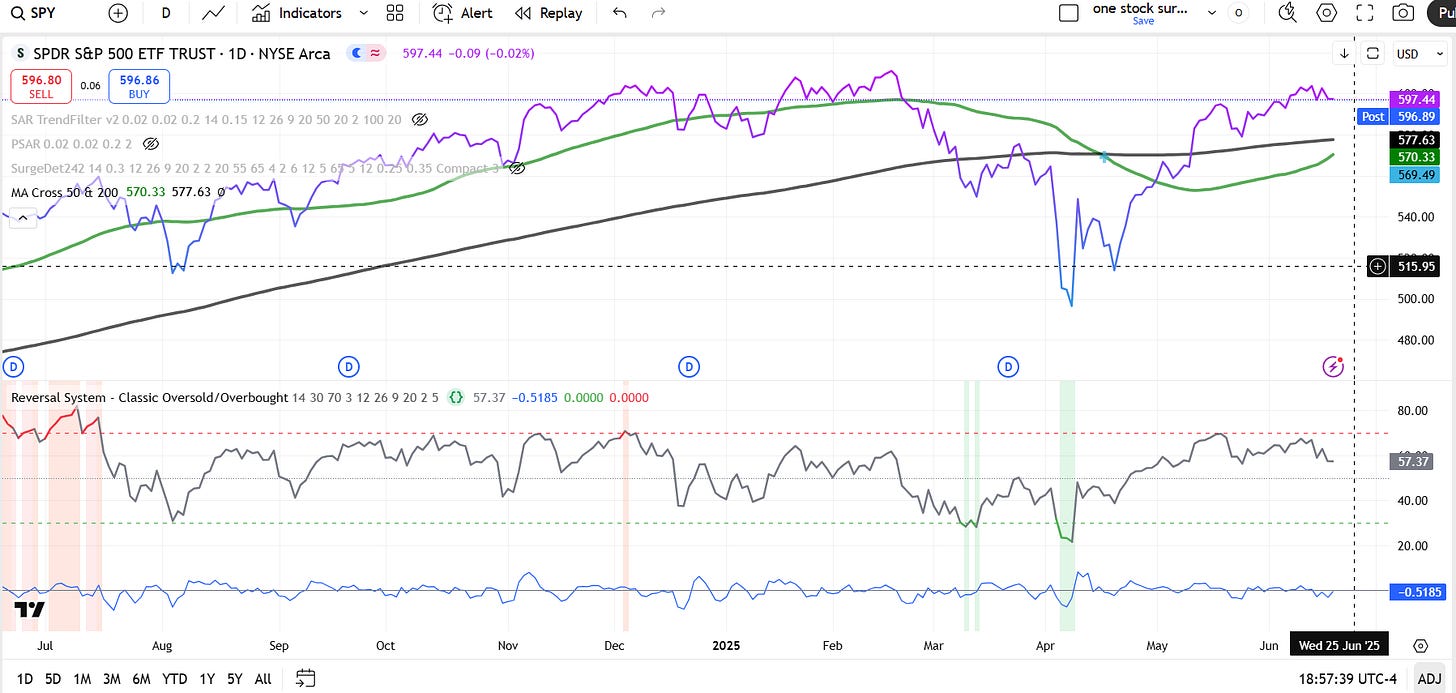This screenshot has width=1456, height=693.
Task: Click the dividend D marker near March
Action: point(1008,367)
